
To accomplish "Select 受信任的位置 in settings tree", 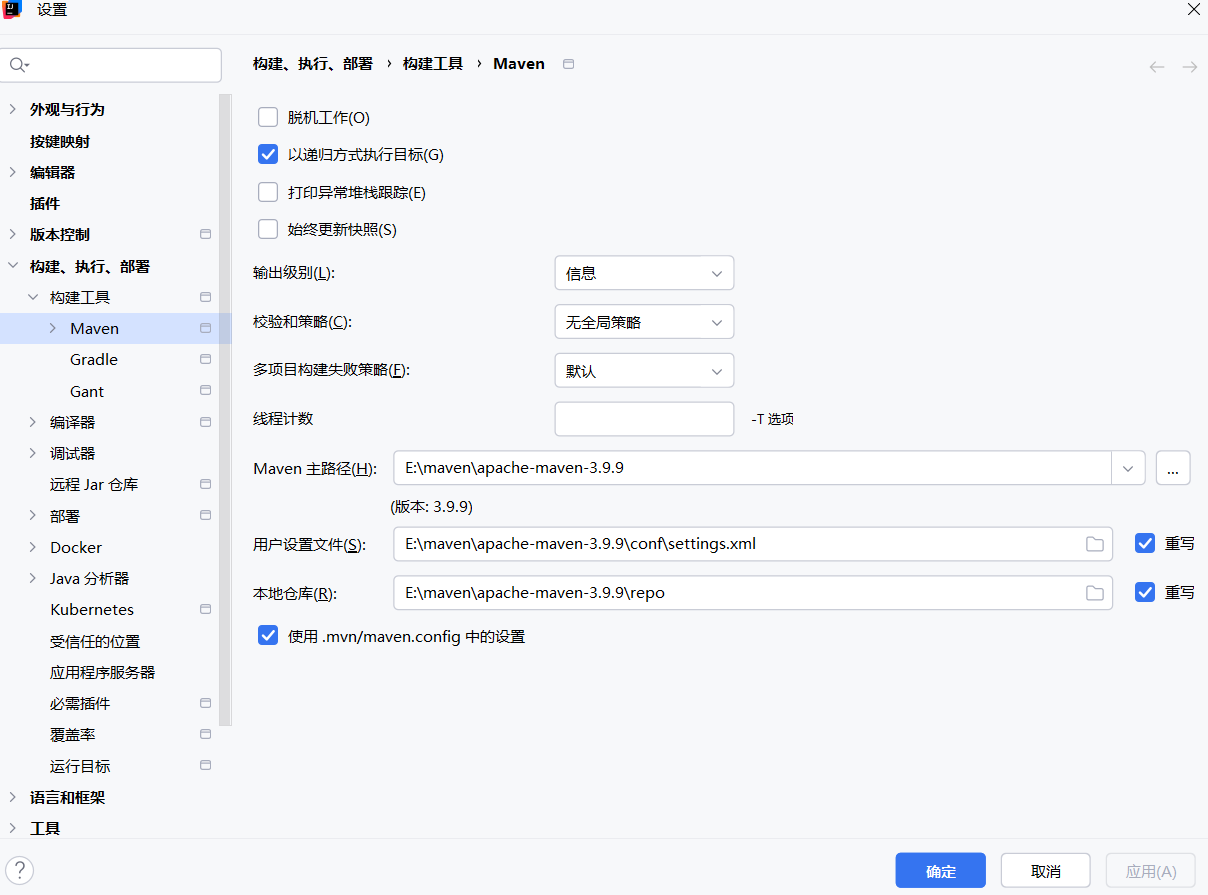I will (95, 641).
